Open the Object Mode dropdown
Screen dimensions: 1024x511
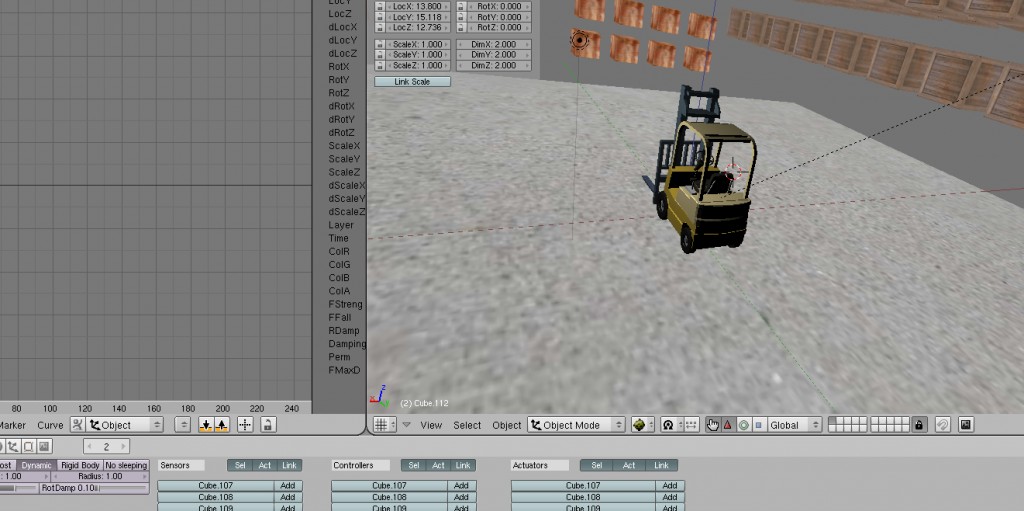tap(577, 425)
